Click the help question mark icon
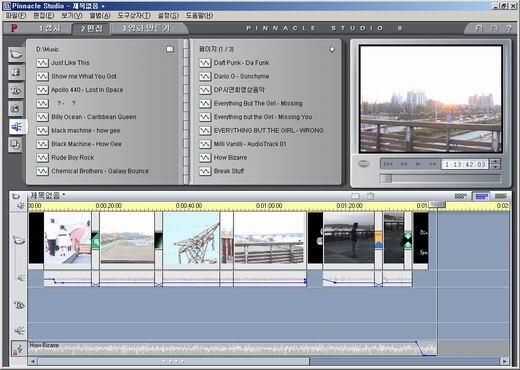 tap(509, 28)
